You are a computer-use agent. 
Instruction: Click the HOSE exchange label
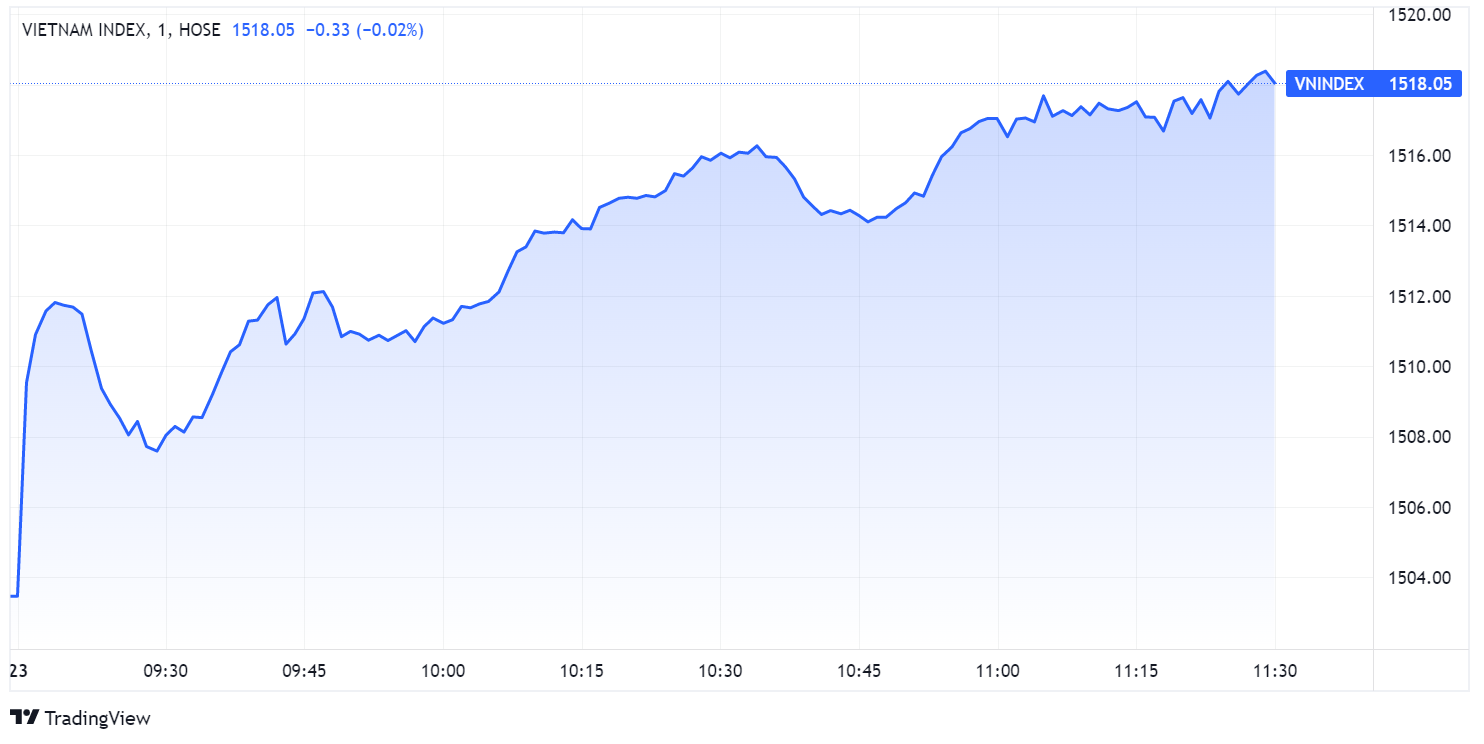click(x=199, y=30)
